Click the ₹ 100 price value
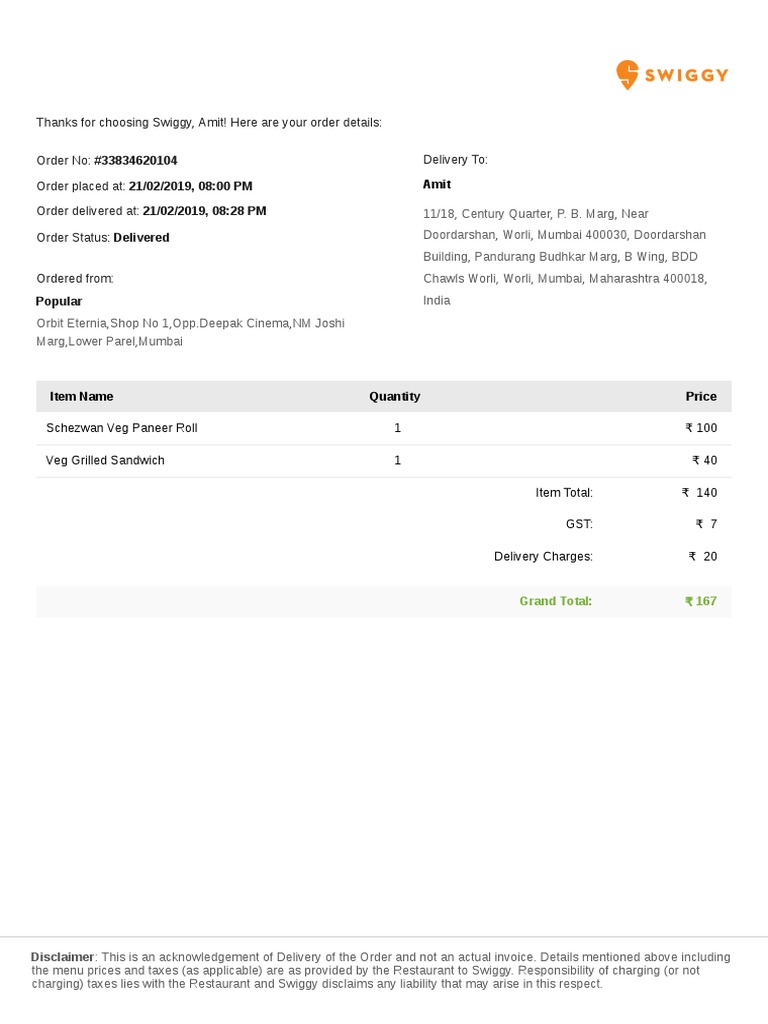The width and height of the screenshot is (768, 1024). click(x=701, y=428)
